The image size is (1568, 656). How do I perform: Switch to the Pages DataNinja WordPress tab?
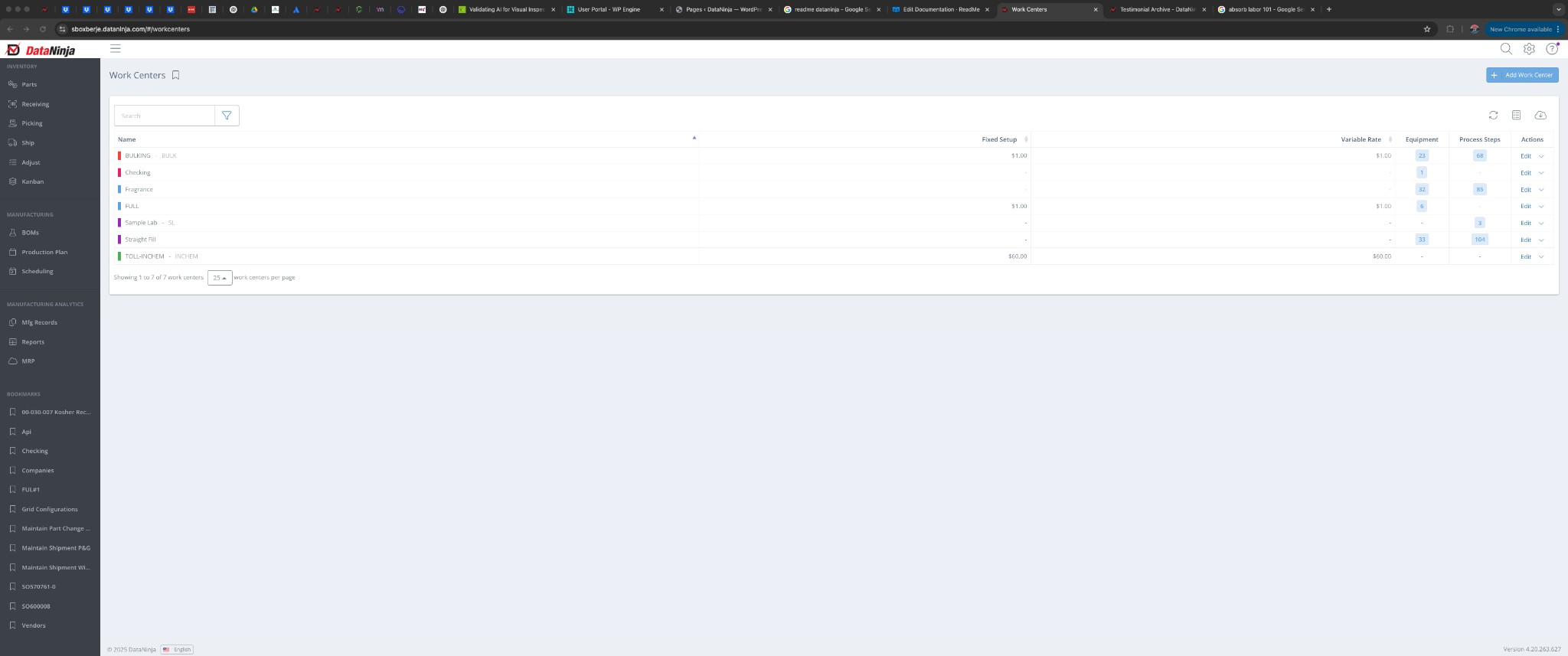[724, 9]
